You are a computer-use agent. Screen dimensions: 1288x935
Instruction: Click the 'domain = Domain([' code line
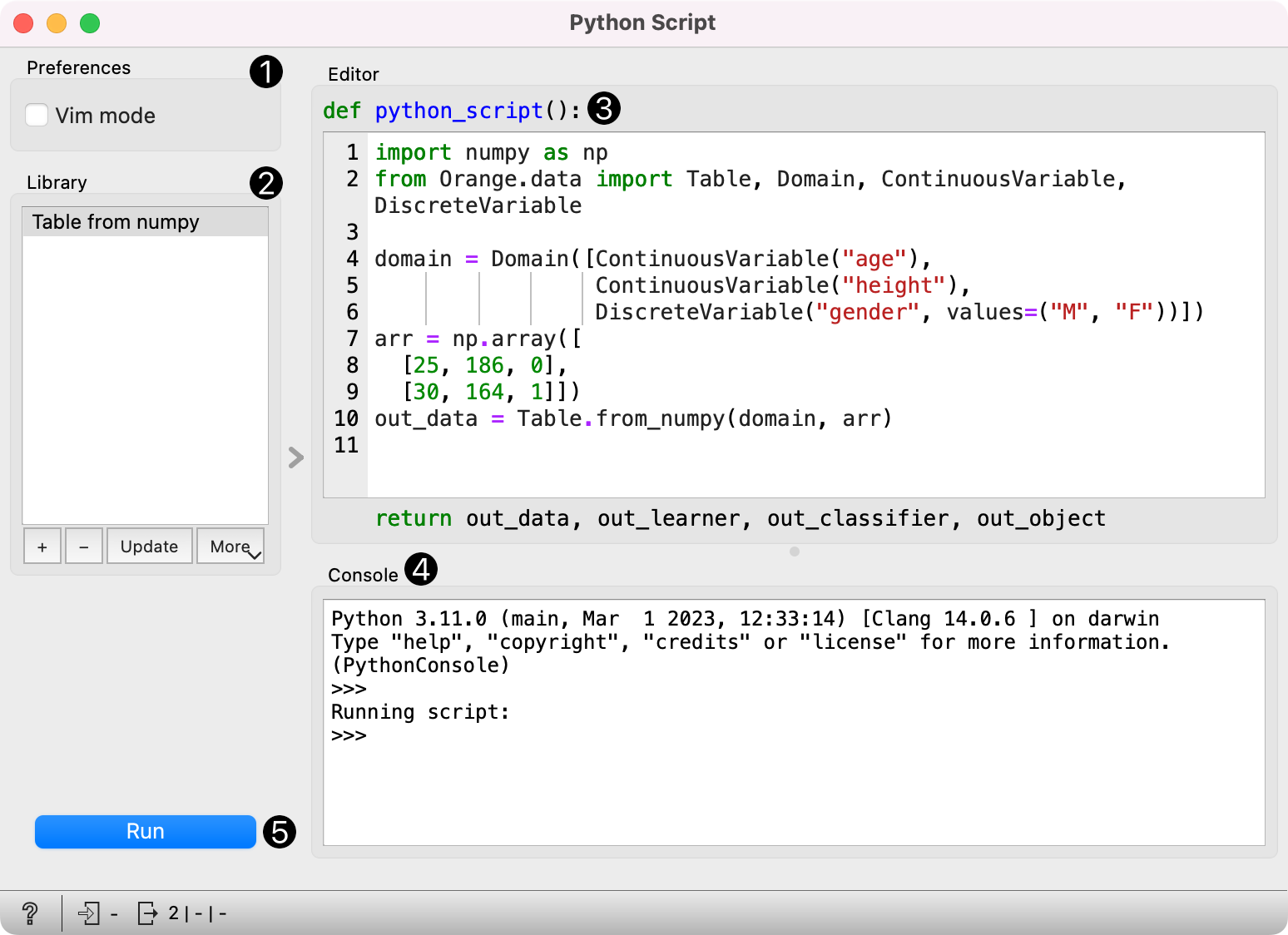[653, 260]
